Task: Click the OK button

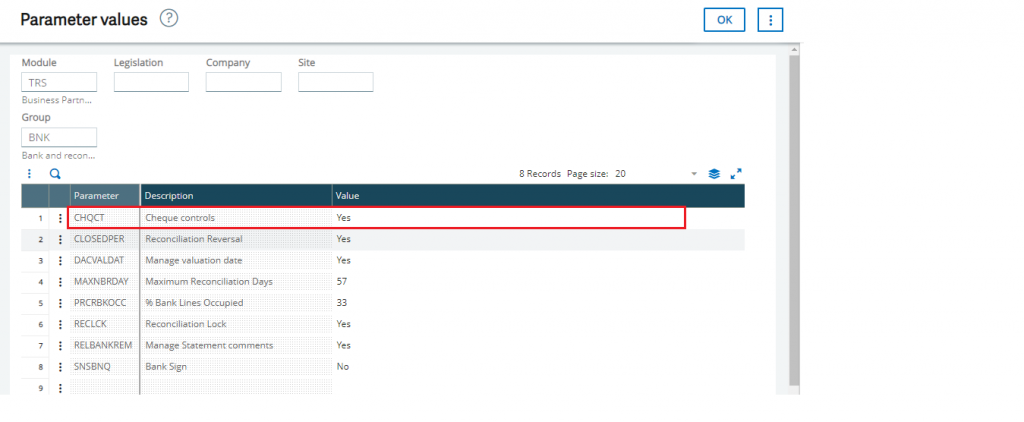Action: [x=724, y=20]
